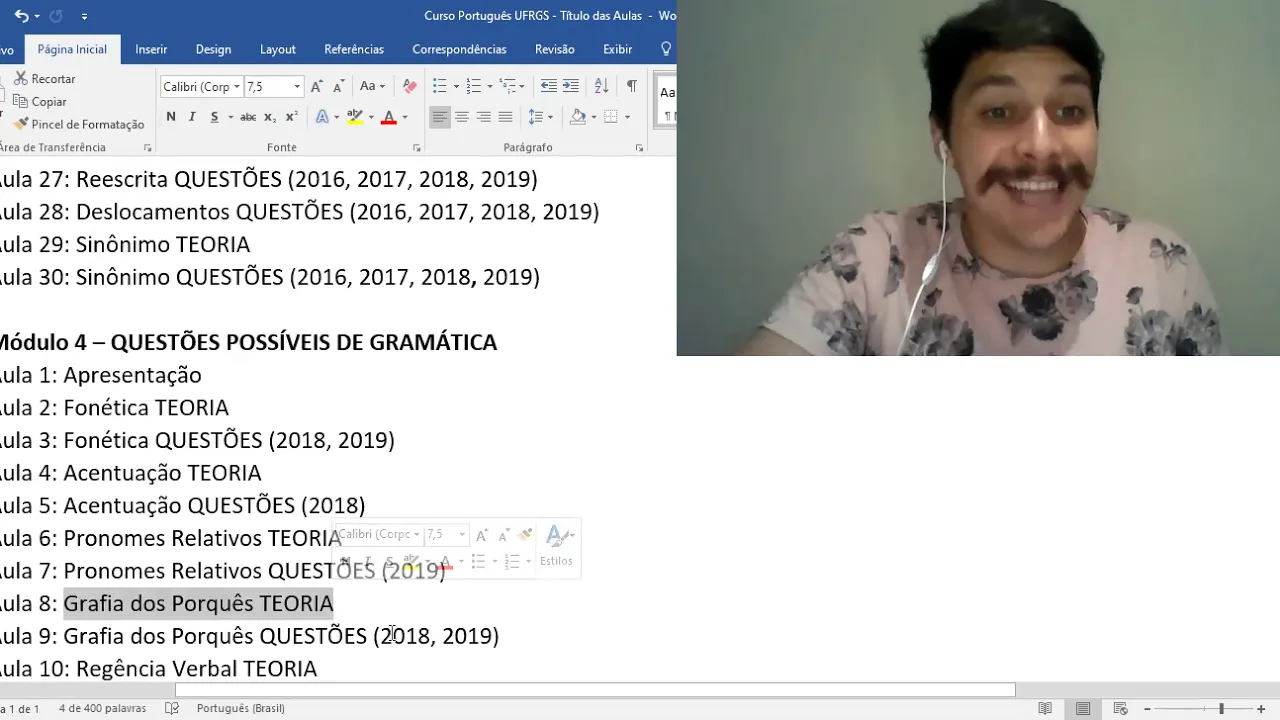Click the Undo arrow in the title bar
Viewport: 1280px width, 720px height.
click(20, 16)
